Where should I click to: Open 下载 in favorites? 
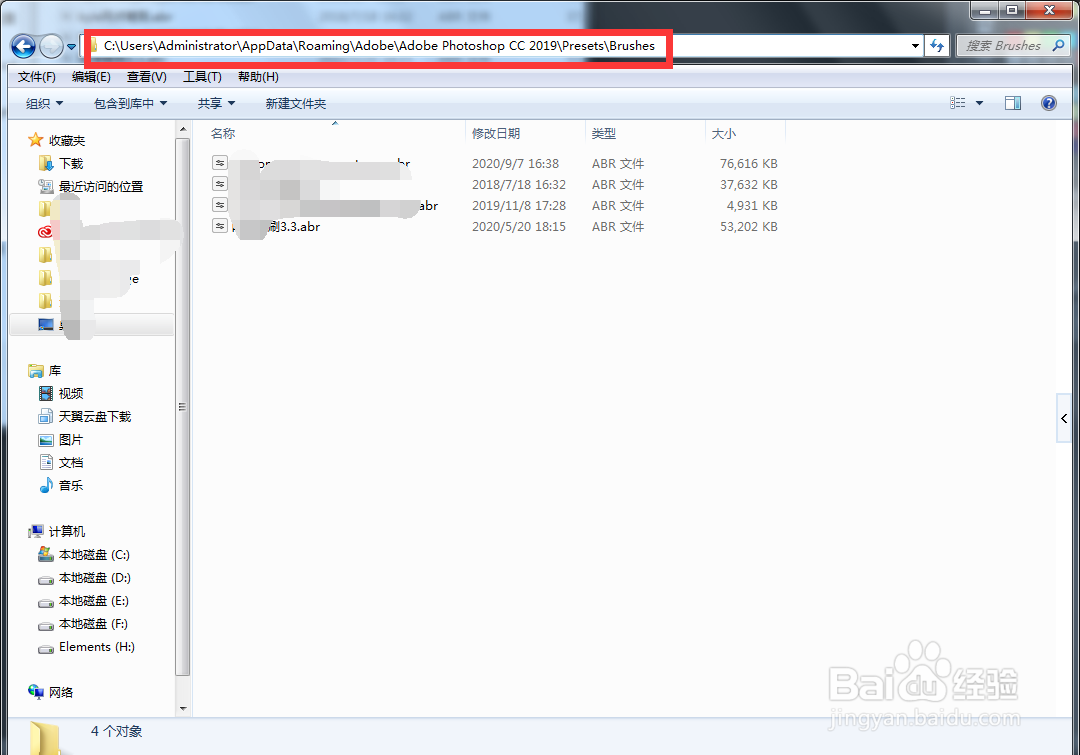pos(71,163)
